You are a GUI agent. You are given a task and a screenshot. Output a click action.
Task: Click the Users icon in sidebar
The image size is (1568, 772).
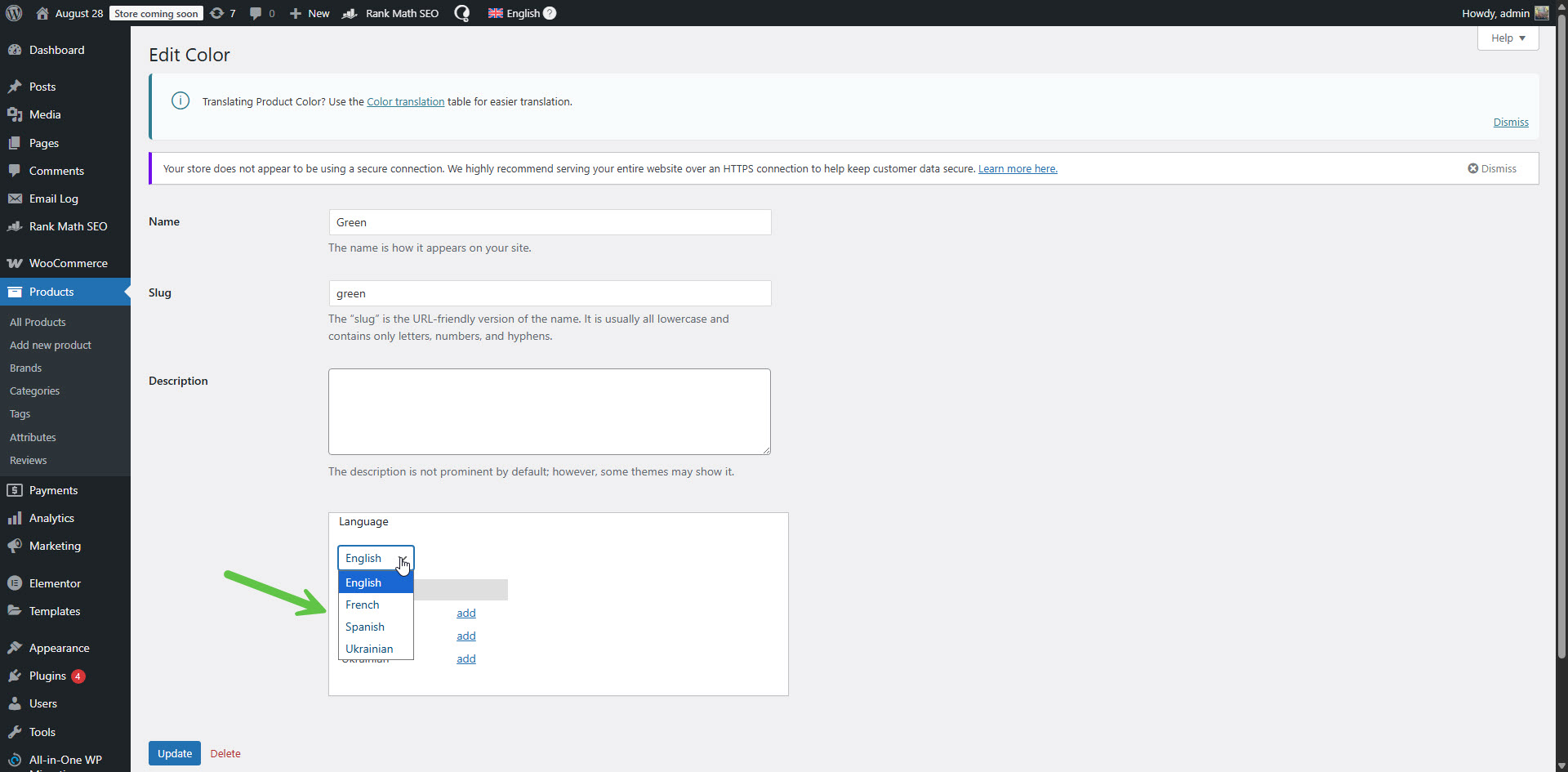[x=15, y=703]
